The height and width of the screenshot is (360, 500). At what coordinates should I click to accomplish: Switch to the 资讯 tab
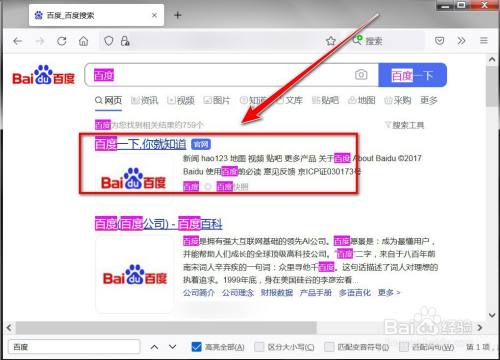pyautogui.click(x=145, y=100)
